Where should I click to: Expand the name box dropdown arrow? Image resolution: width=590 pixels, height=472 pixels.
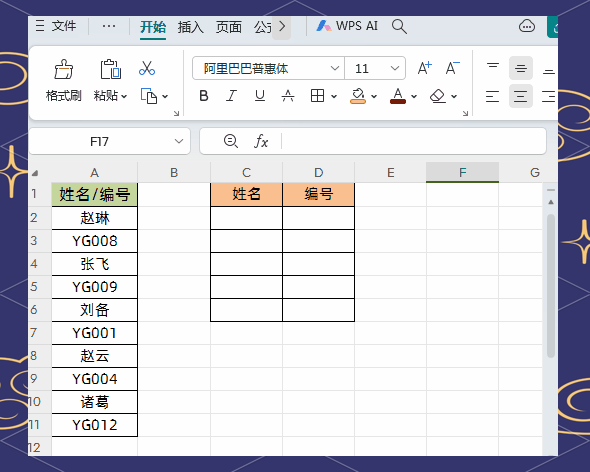179,142
